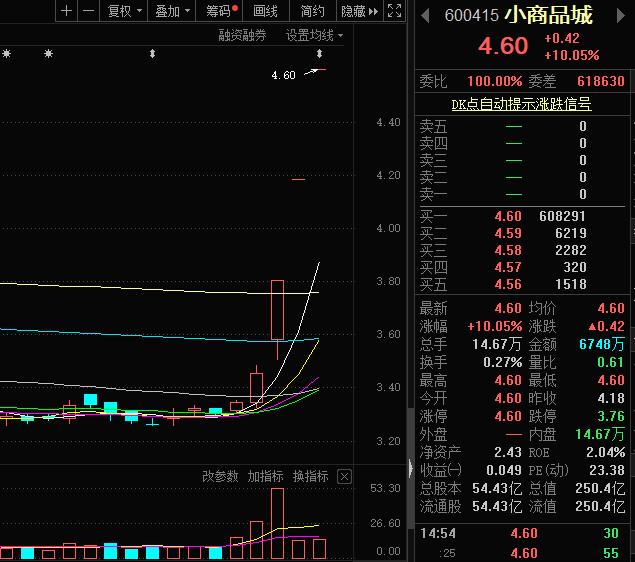
Task: Click 卖五 sell-five row
Action: tap(522, 126)
